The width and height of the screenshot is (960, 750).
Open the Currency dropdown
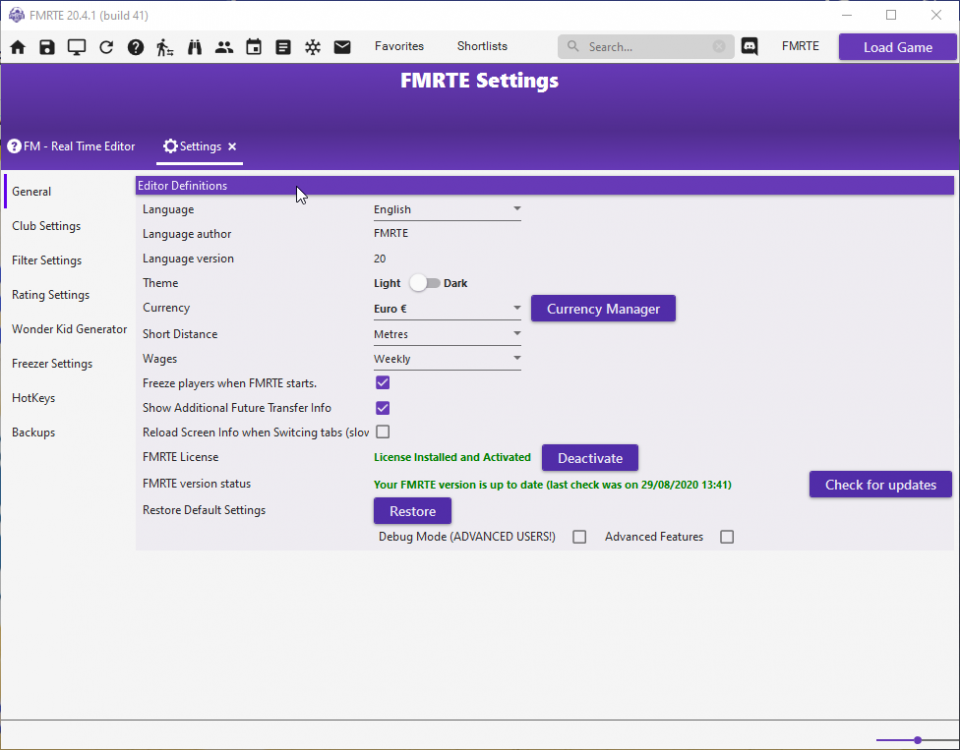pos(448,309)
